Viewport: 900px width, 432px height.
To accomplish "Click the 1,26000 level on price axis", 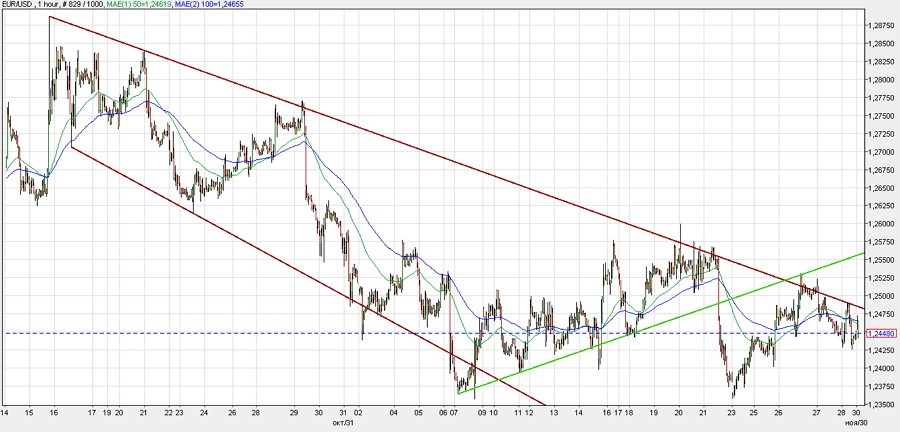I will pyautogui.click(x=881, y=224).
